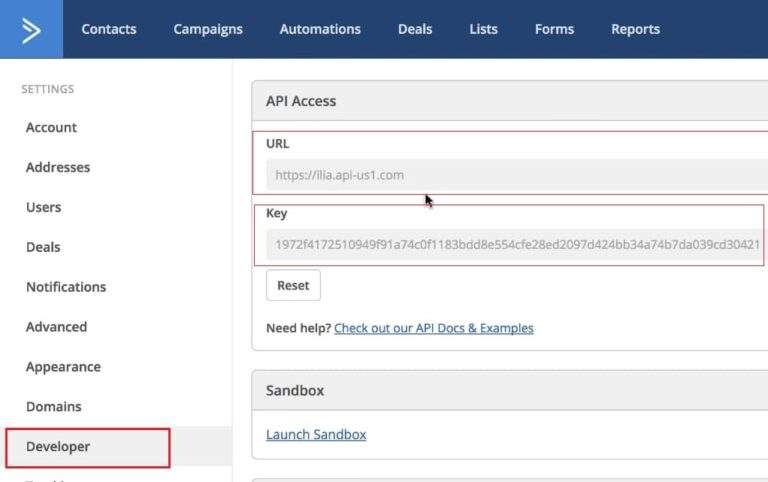Navigate to Forms

554,29
